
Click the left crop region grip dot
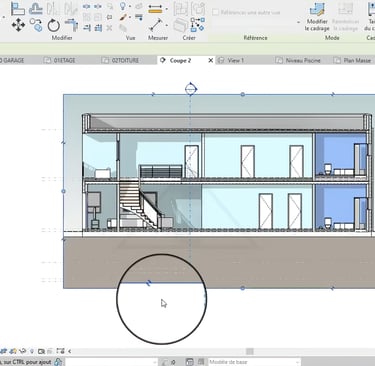click(x=63, y=191)
